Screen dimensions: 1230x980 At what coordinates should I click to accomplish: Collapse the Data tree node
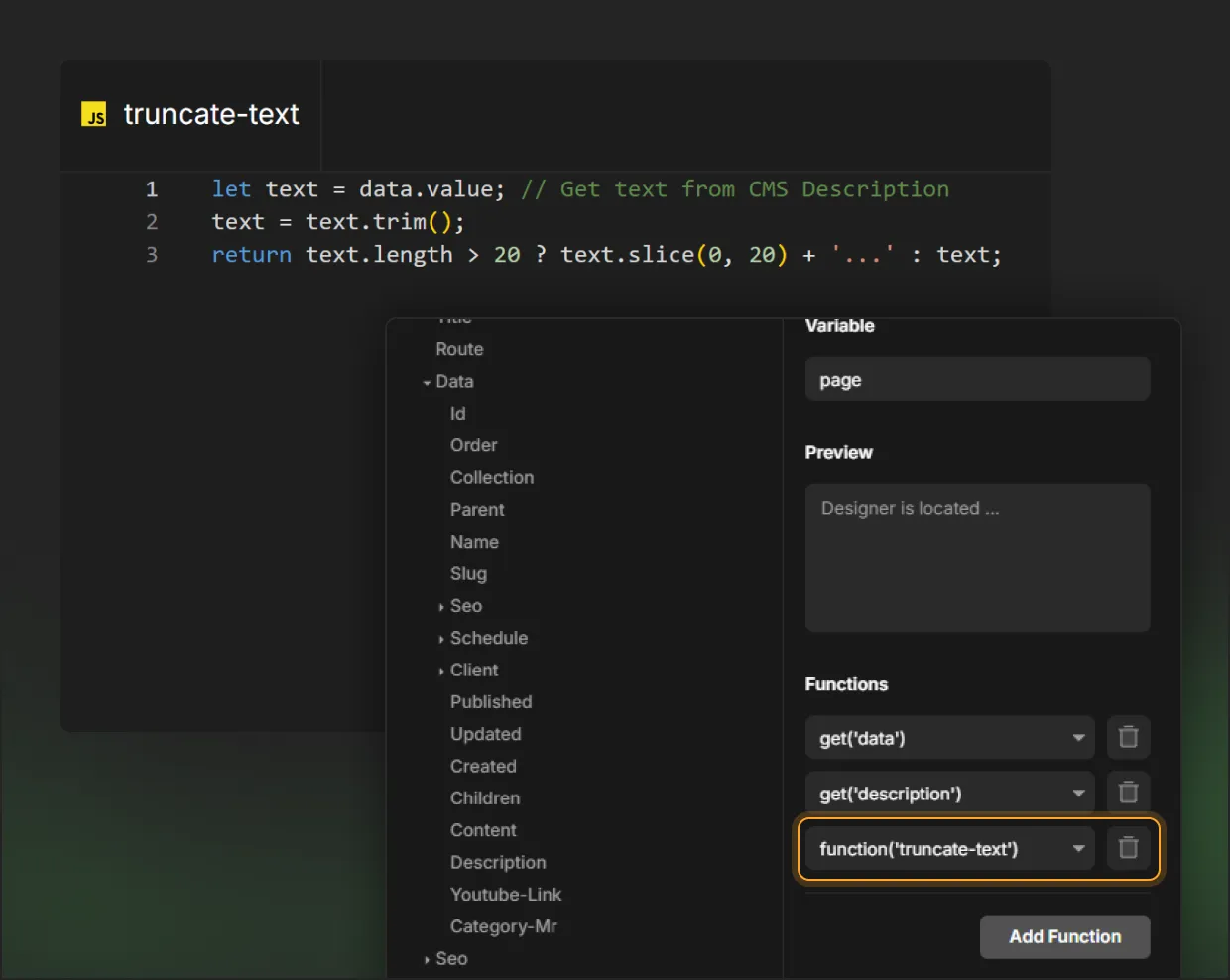coord(427,382)
